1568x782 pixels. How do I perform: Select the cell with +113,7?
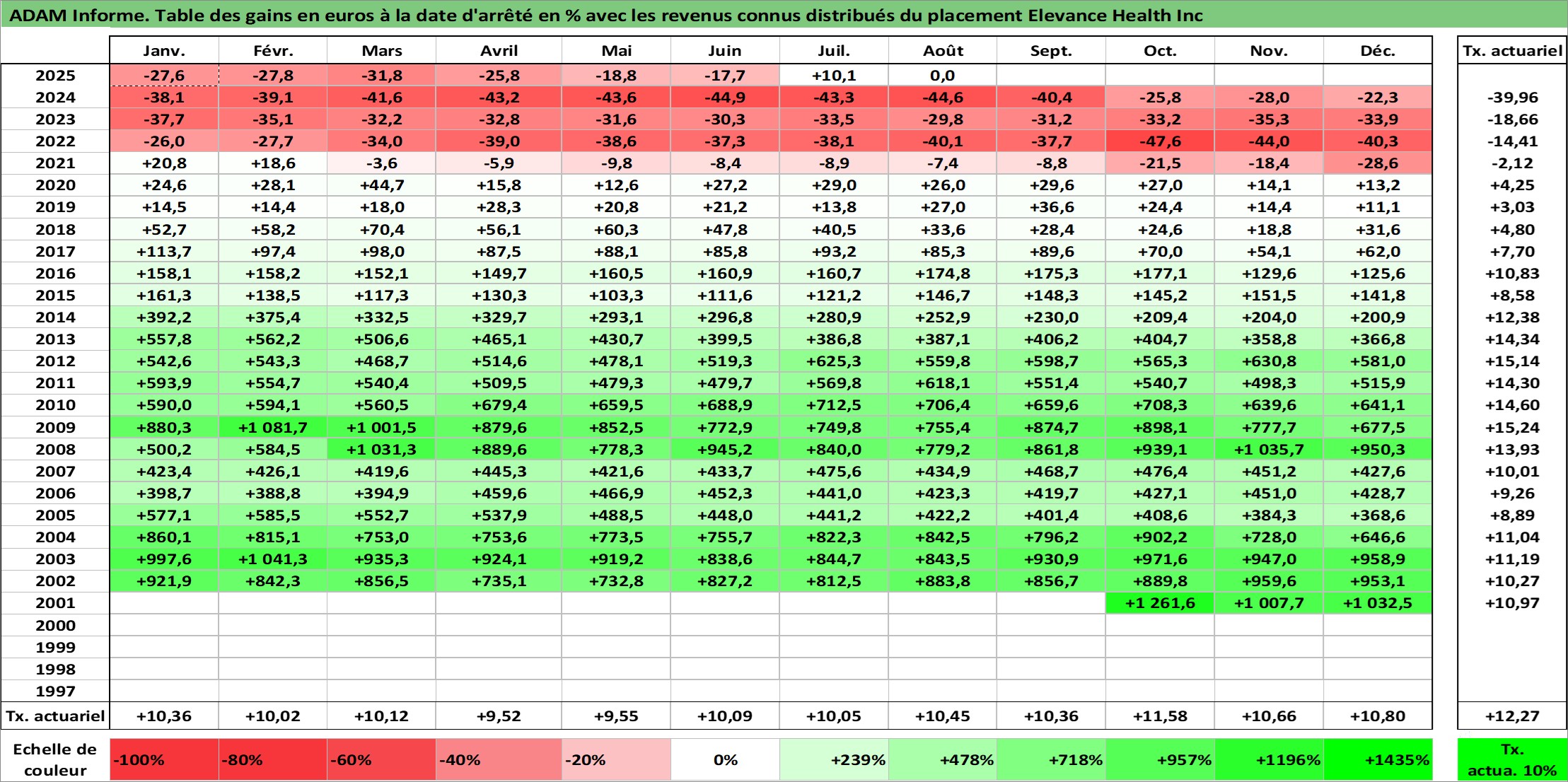[x=164, y=252]
